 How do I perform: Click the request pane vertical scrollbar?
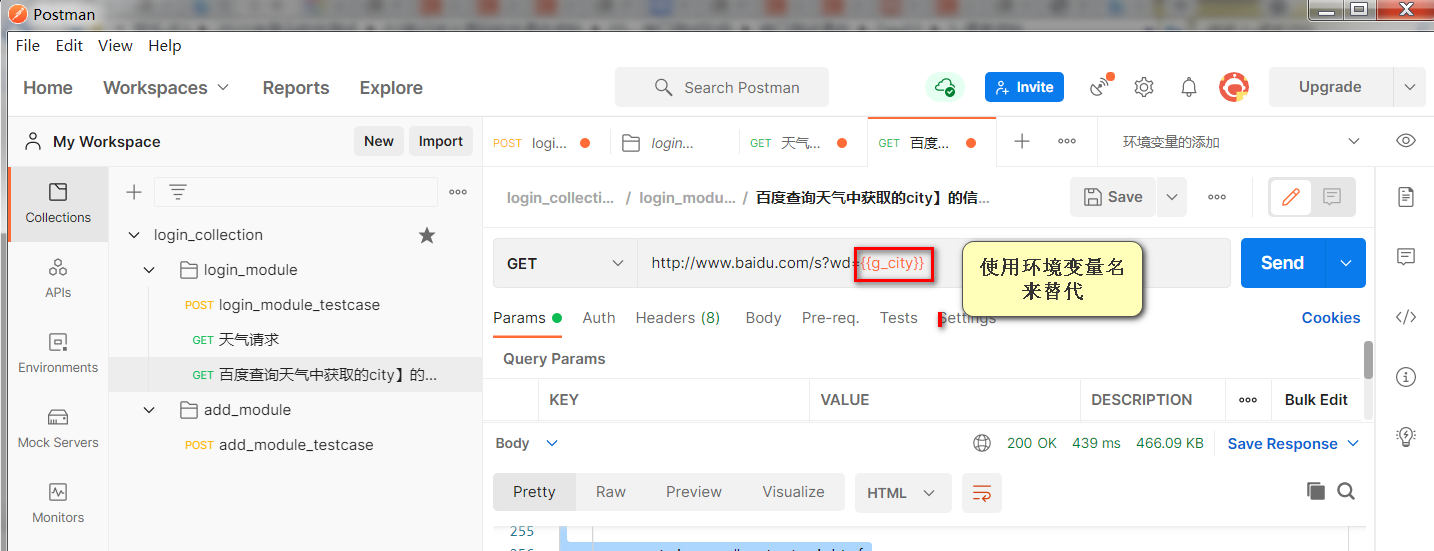[1368, 360]
